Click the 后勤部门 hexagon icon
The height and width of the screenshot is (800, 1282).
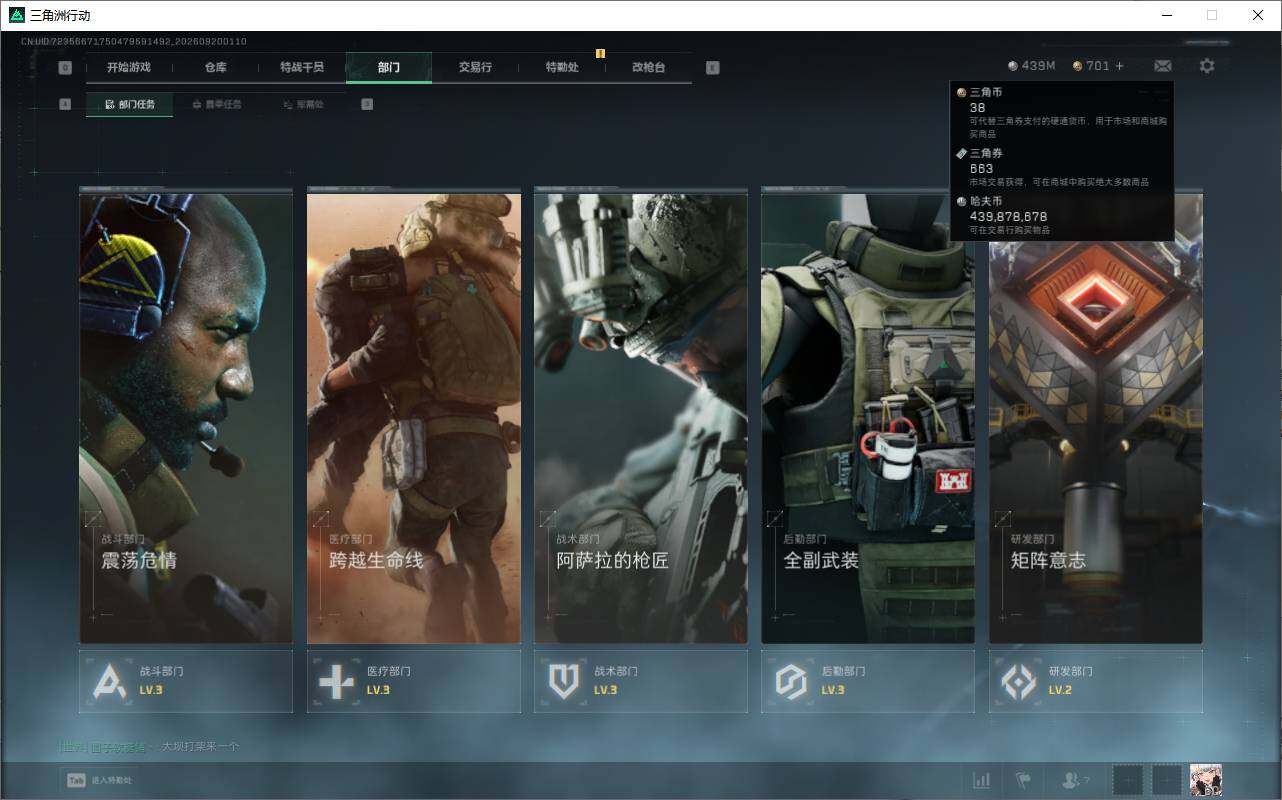(x=791, y=681)
